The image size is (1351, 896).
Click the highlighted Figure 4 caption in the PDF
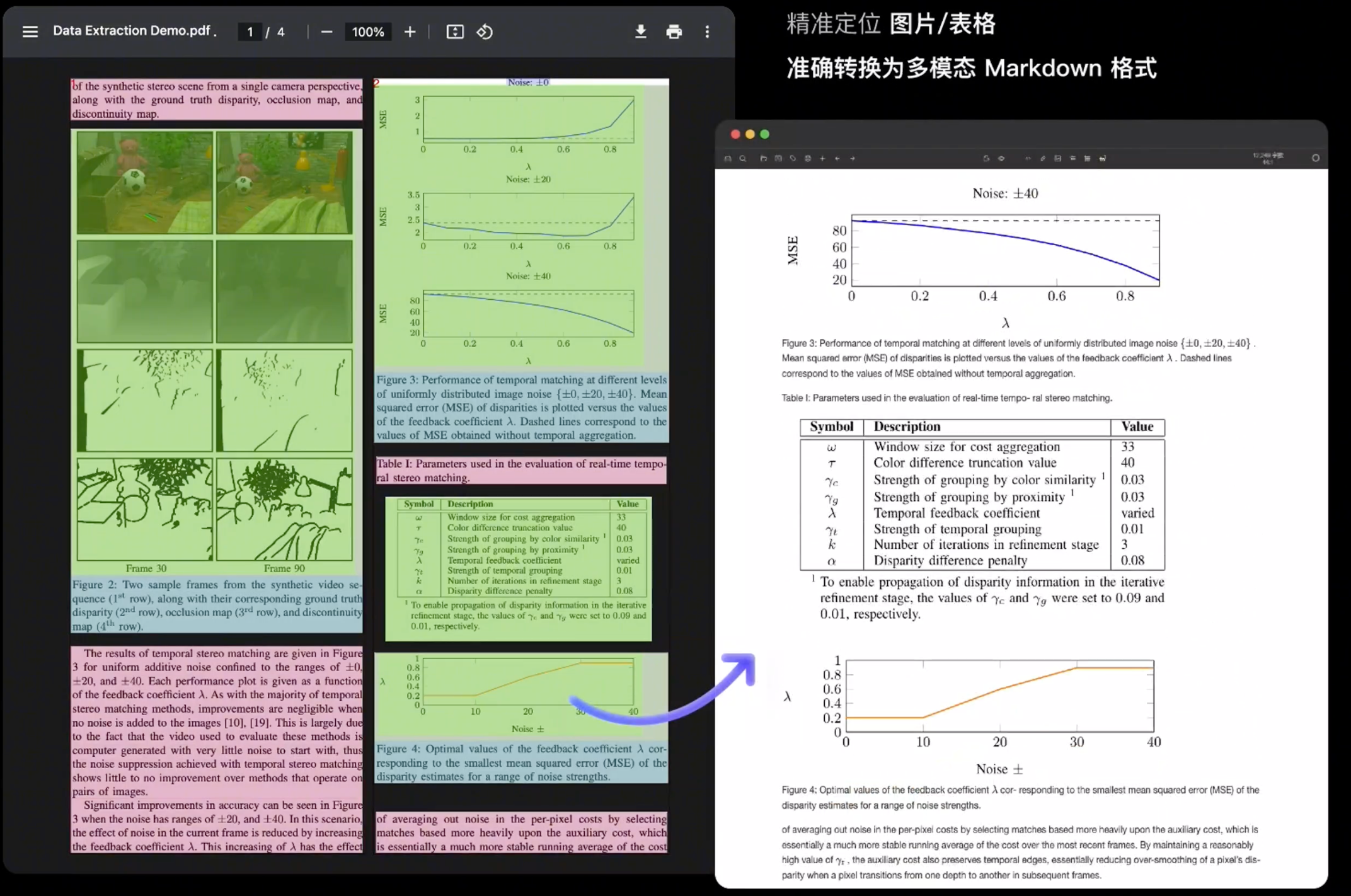521,762
